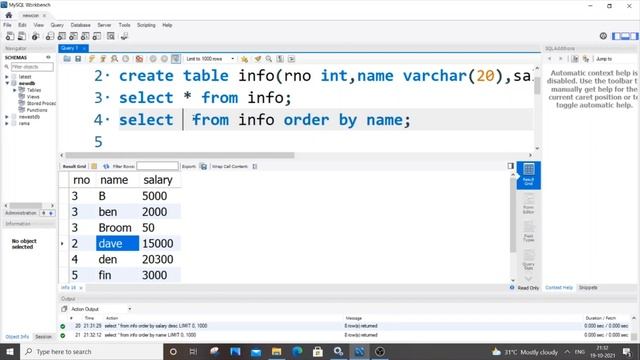Open script file icon in query toolbar
This screenshot has width=640, height=360.
pos(67,59)
